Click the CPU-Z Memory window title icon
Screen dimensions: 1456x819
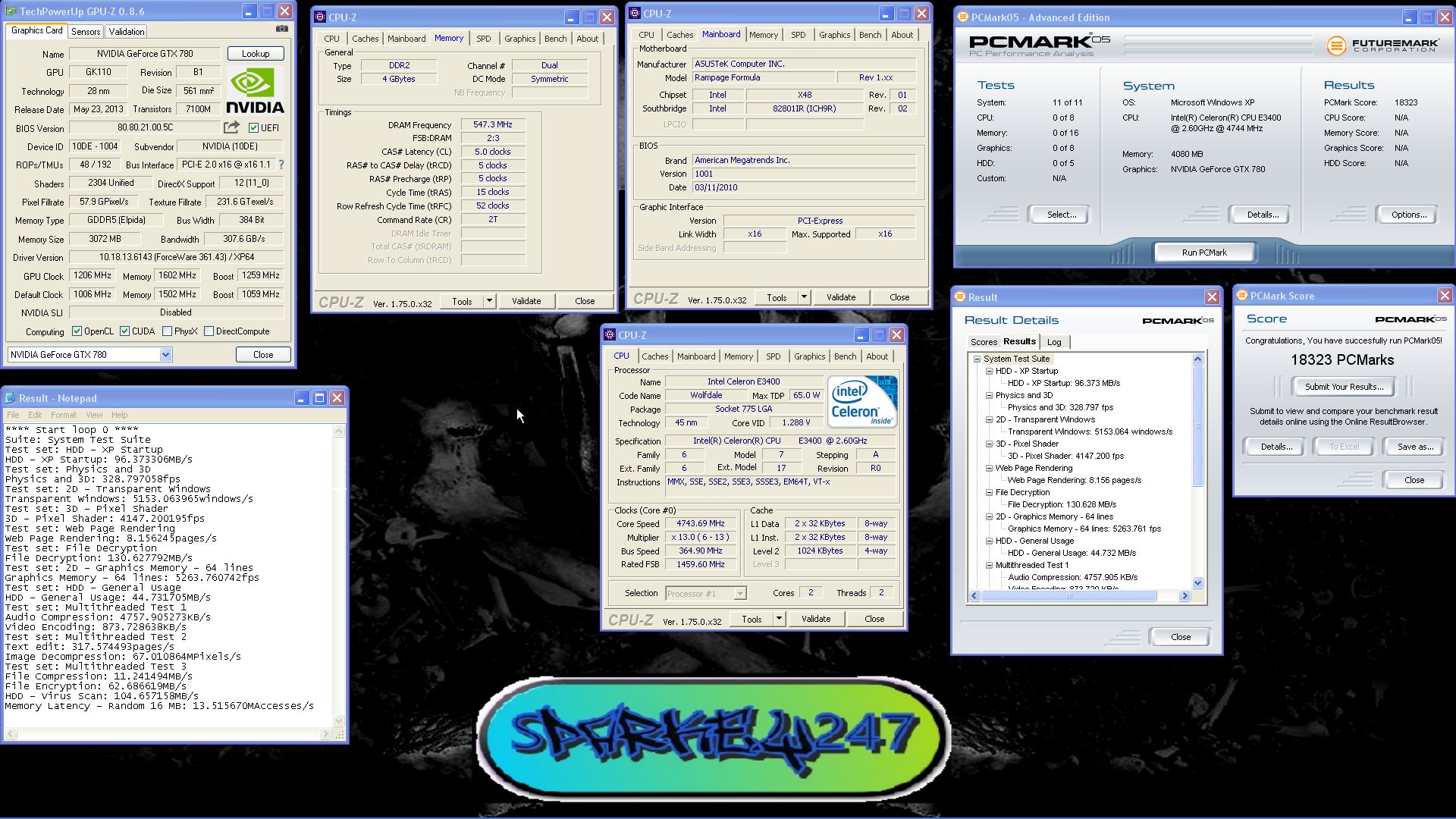coord(320,17)
